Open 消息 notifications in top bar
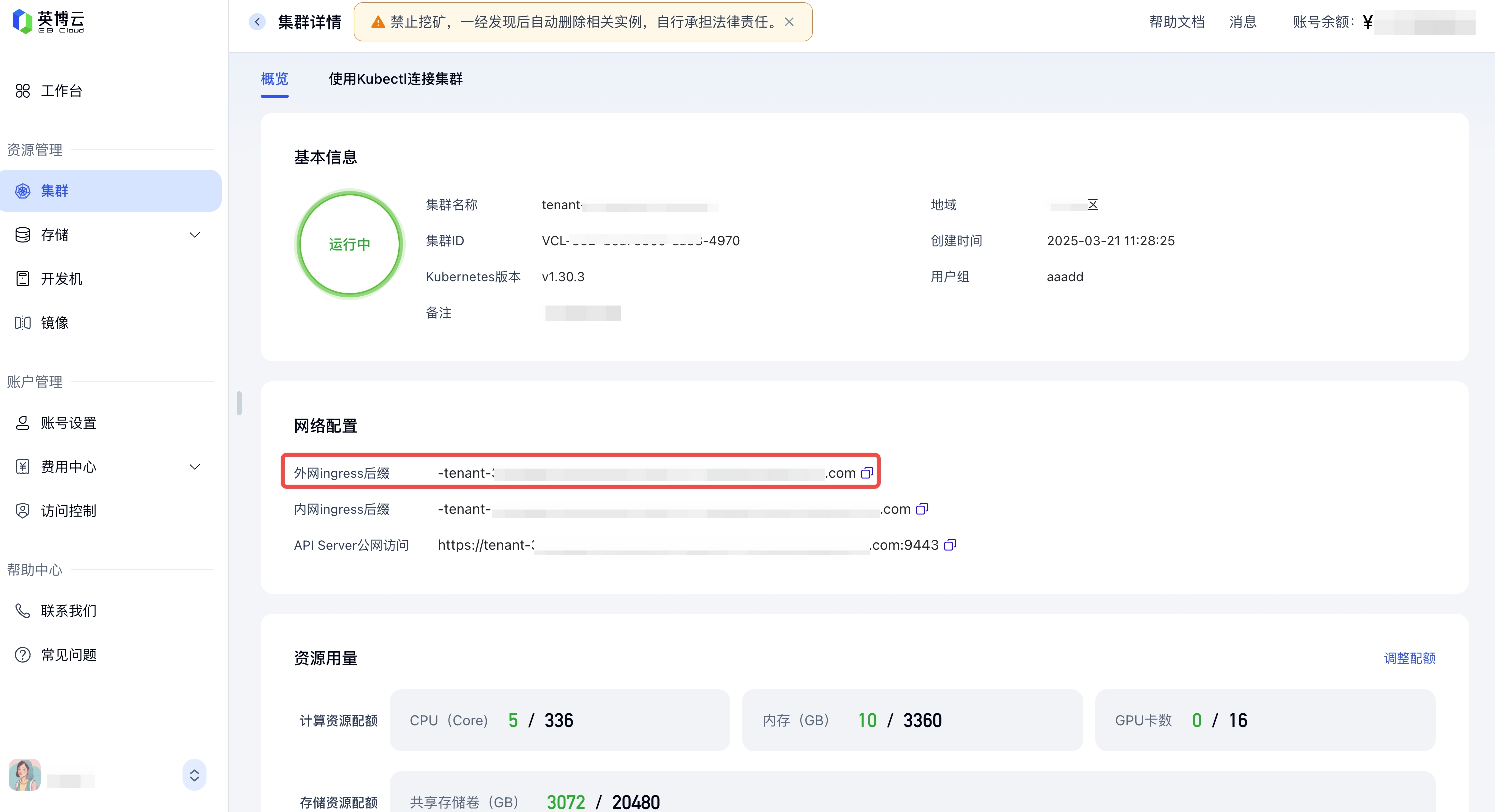This screenshot has height=812, width=1495. (1242, 22)
